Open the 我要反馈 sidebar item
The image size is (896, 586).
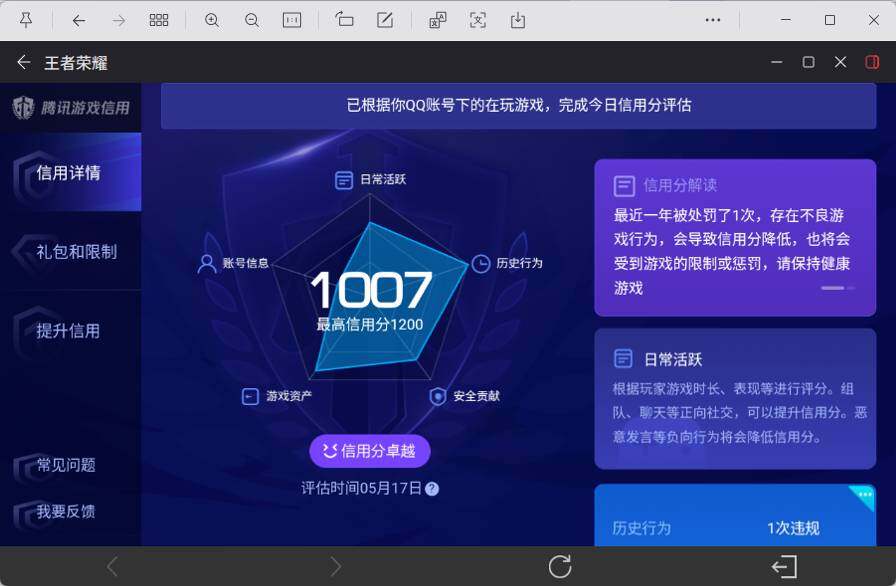click(x=66, y=511)
